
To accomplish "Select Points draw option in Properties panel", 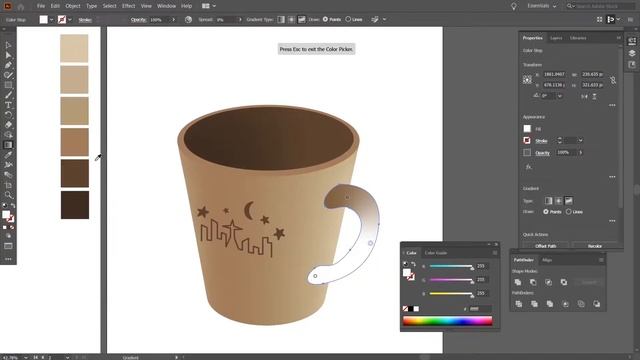I will click(x=546, y=212).
